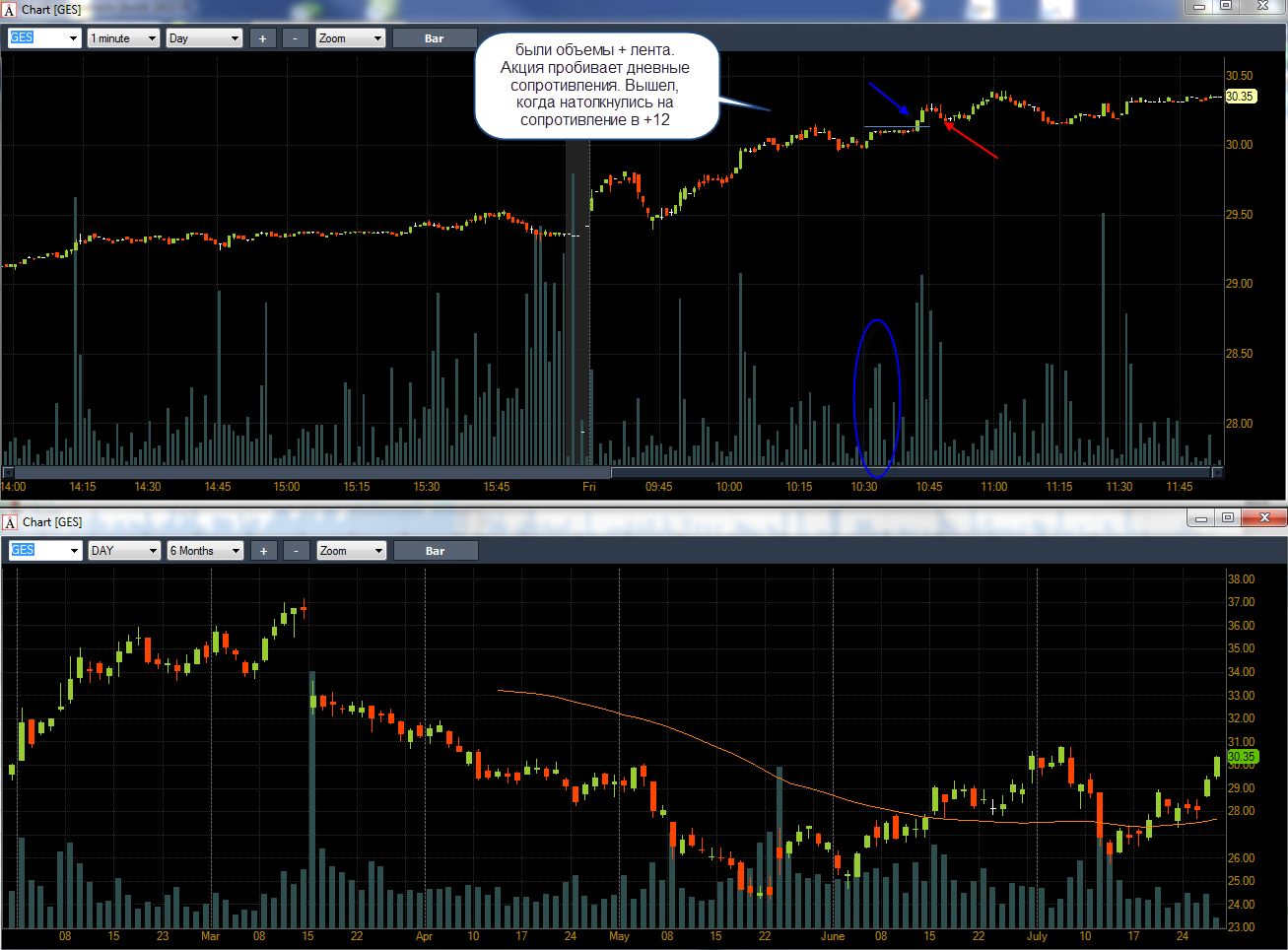Click the May month label on the lower date axis
Viewport: 1288px width, 950px height.
click(619, 936)
